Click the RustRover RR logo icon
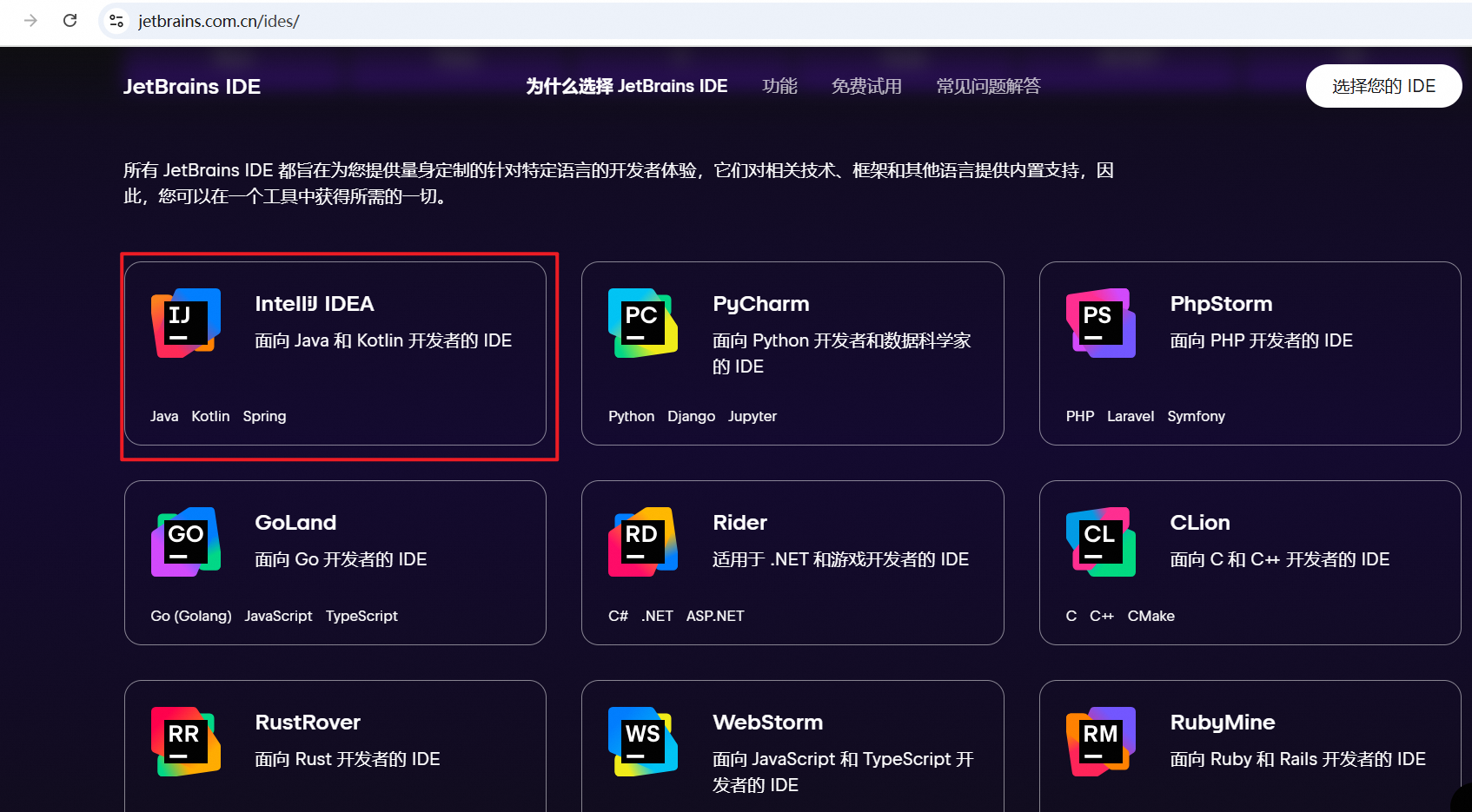Viewport: 1472px width, 812px height. click(x=185, y=742)
